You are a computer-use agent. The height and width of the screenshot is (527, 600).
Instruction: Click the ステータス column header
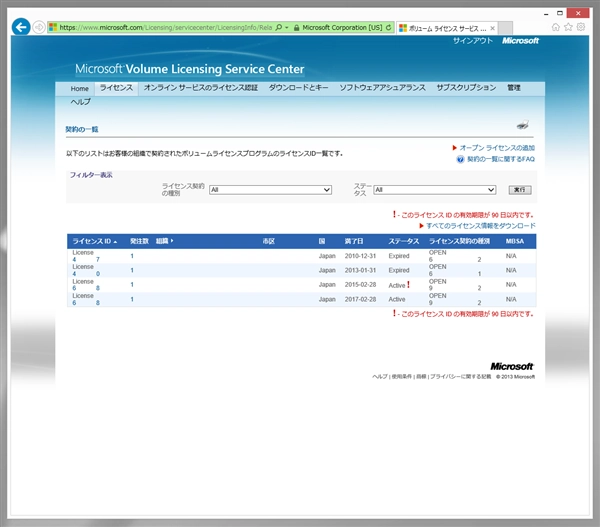point(404,241)
